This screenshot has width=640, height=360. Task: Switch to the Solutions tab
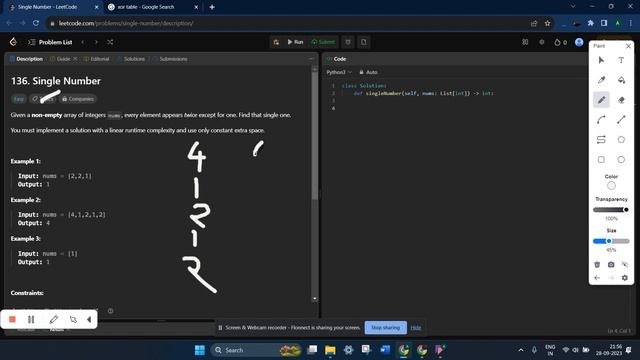pyautogui.click(x=131, y=59)
